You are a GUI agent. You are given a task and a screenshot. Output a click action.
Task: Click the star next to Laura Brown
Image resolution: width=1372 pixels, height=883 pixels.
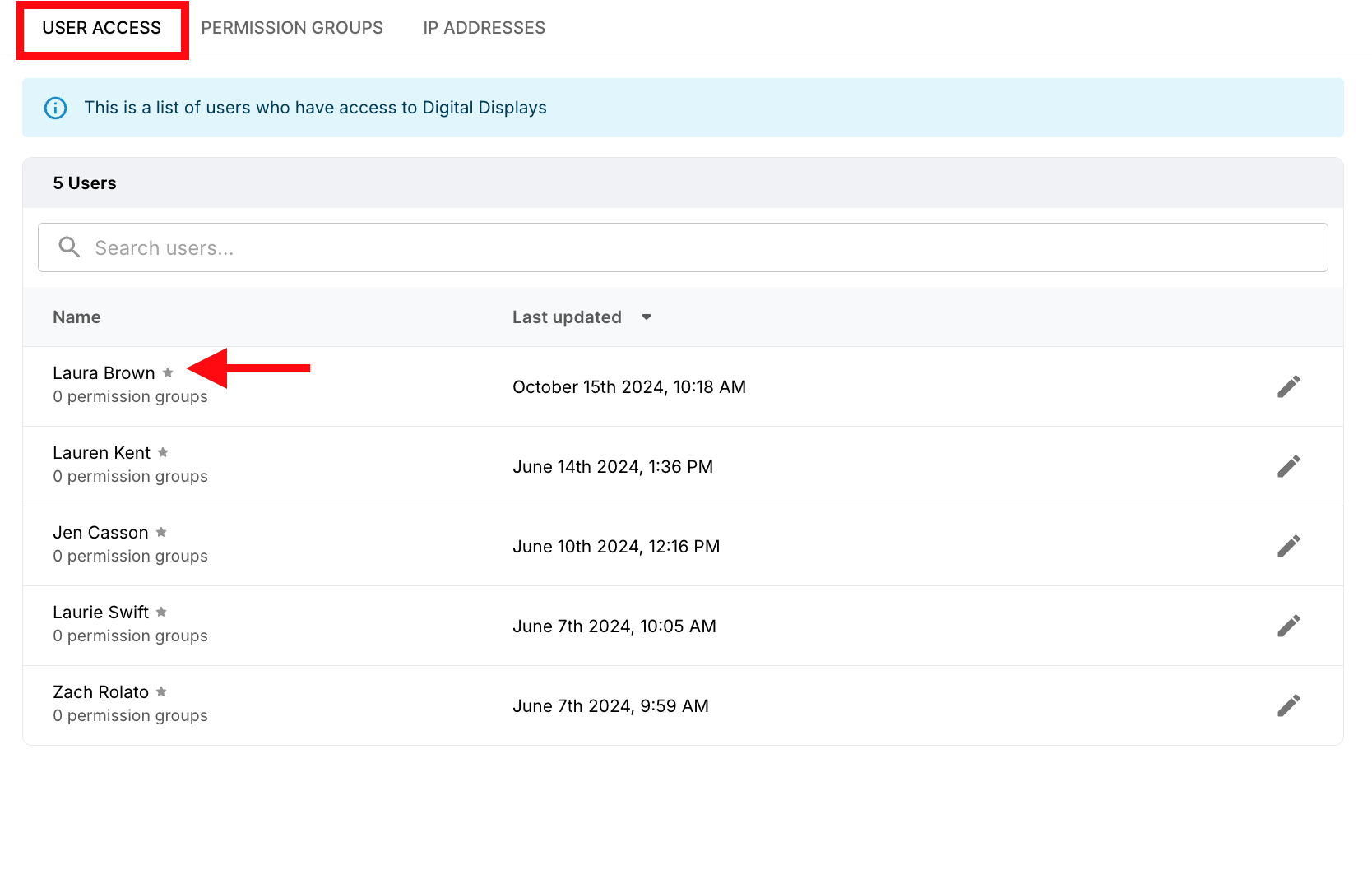point(168,372)
